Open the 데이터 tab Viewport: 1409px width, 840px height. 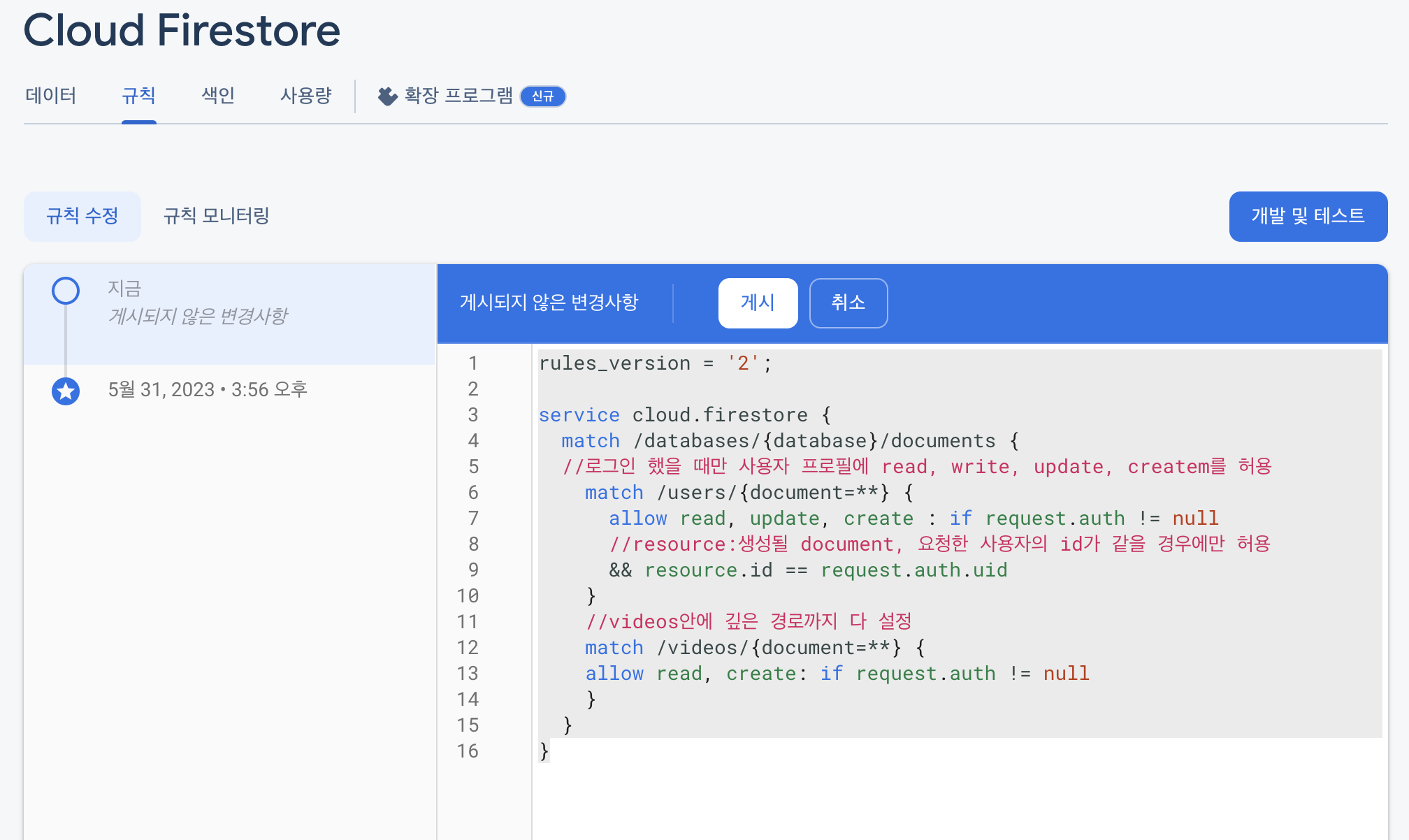tap(50, 96)
